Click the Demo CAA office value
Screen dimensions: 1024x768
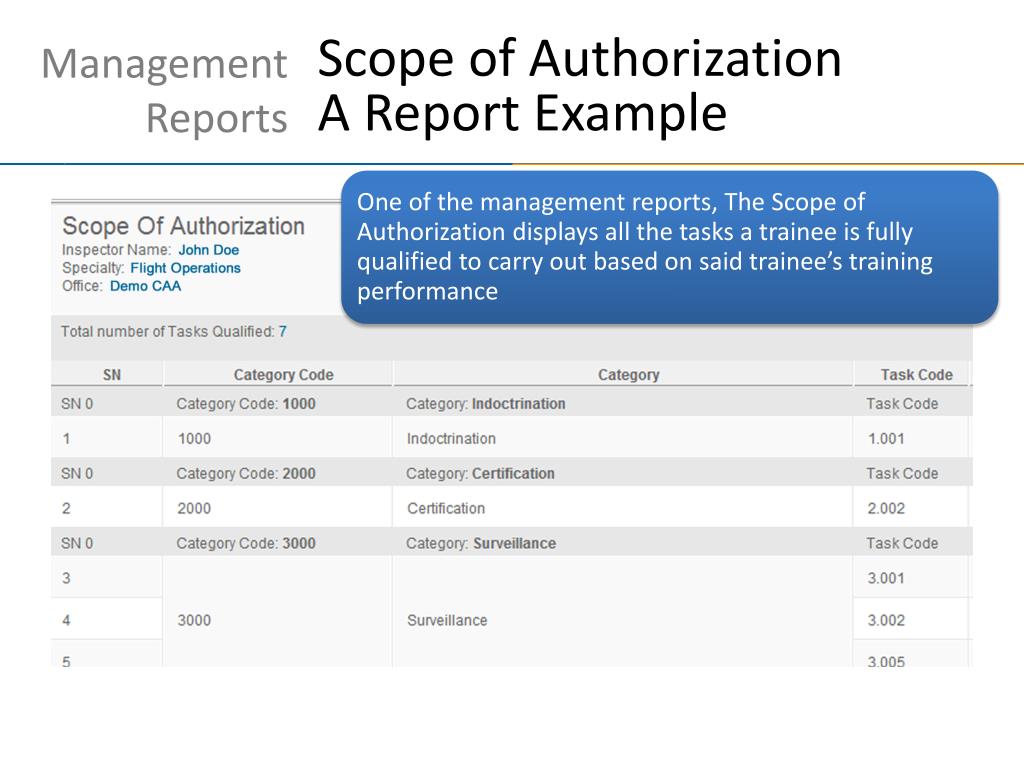[145, 286]
